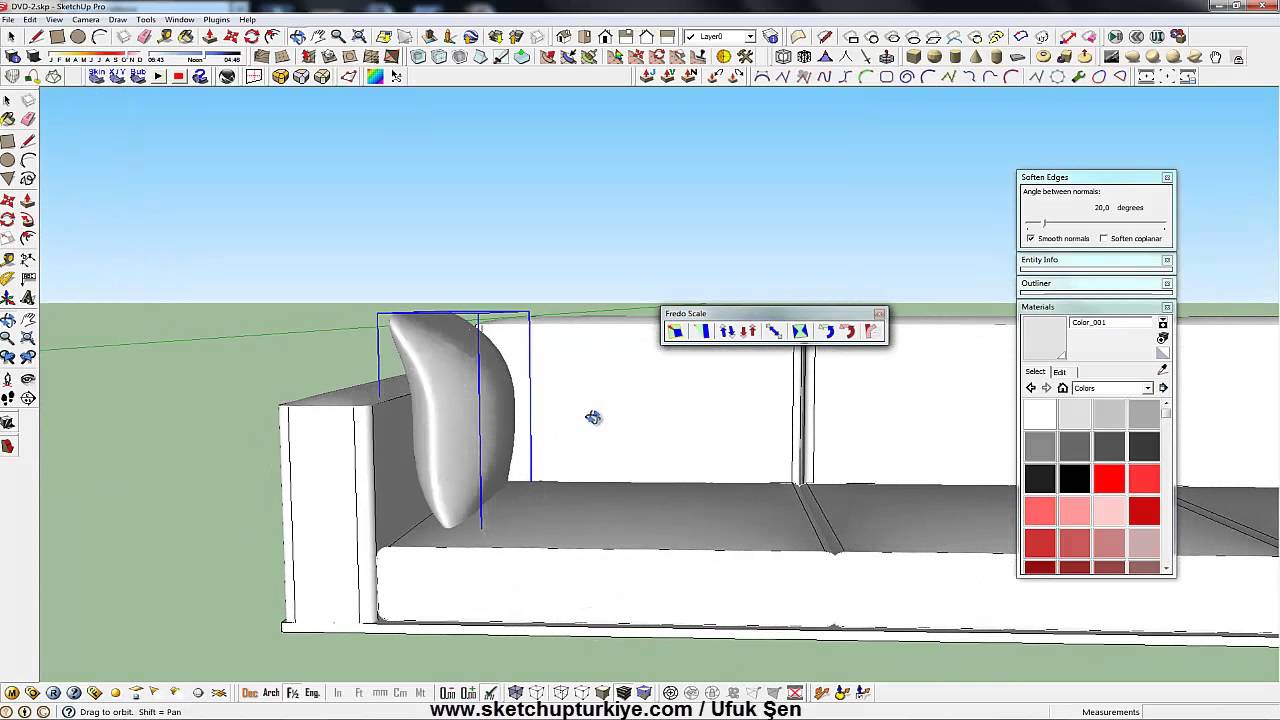The image size is (1280, 720).
Task: Click the Color_001 material name field
Action: point(1111,323)
